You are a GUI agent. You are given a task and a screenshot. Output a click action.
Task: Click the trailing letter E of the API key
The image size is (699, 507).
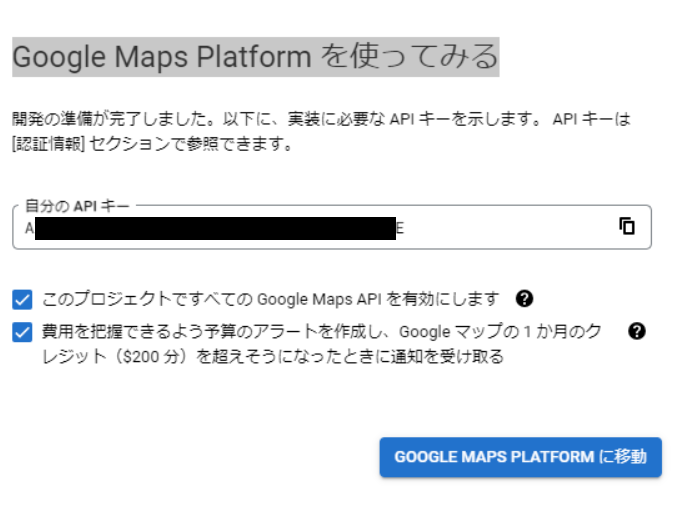[401, 228]
